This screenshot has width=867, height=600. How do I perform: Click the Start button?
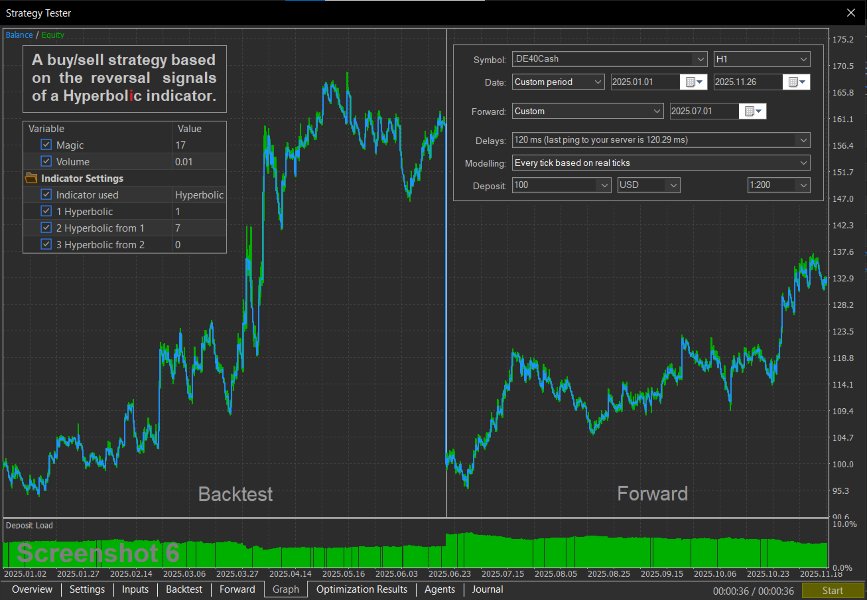pyautogui.click(x=832, y=591)
